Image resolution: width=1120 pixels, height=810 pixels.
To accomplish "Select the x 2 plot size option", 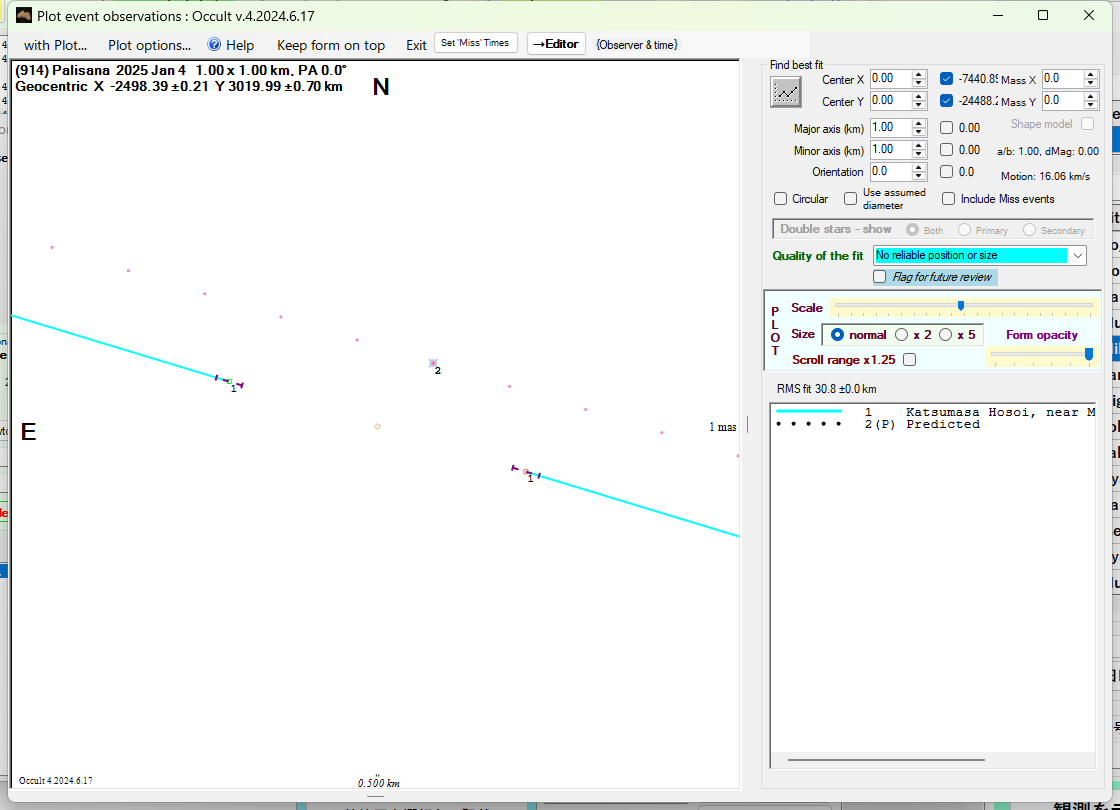I will (x=902, y=335).
